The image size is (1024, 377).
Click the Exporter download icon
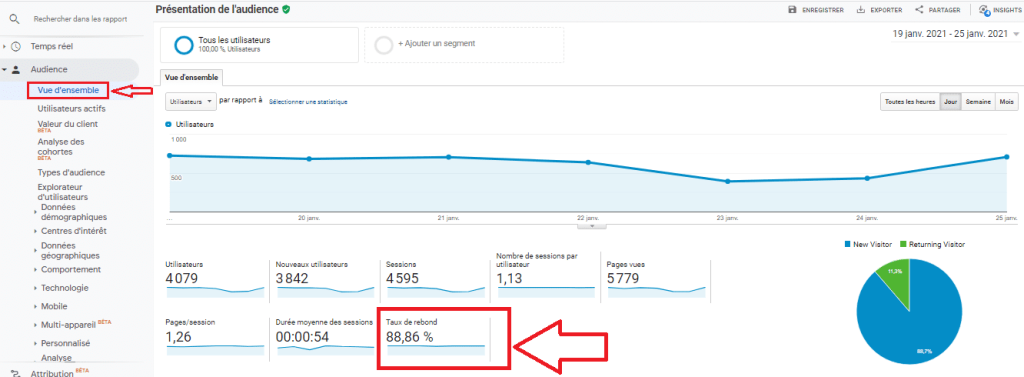coord(861,10)
